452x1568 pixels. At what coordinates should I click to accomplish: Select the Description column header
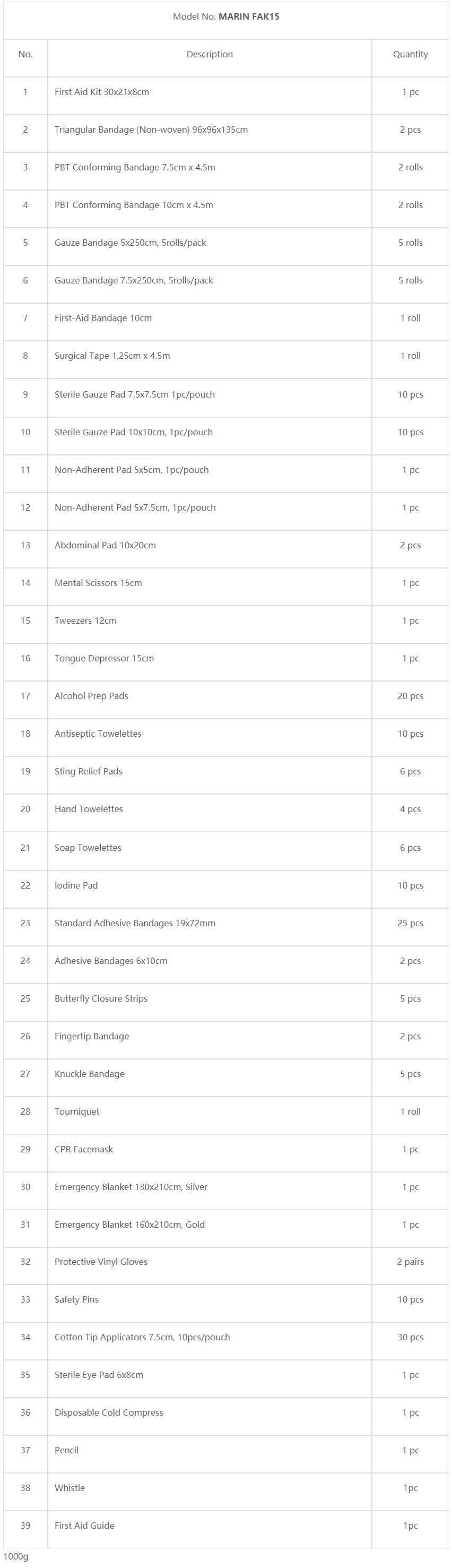tap(209, 54)
